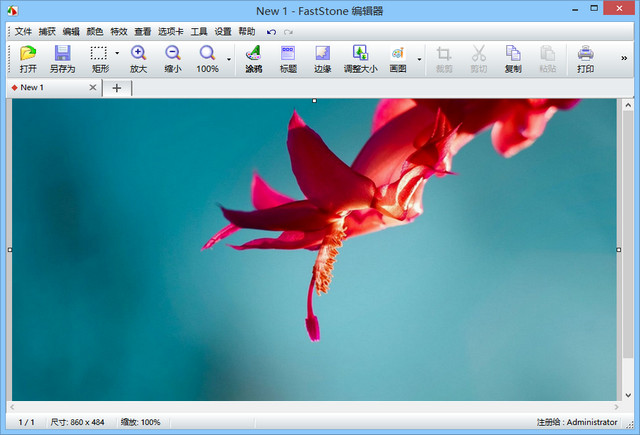
Task: Click the 画图 paint icon
Action: (x=398, y=59)
